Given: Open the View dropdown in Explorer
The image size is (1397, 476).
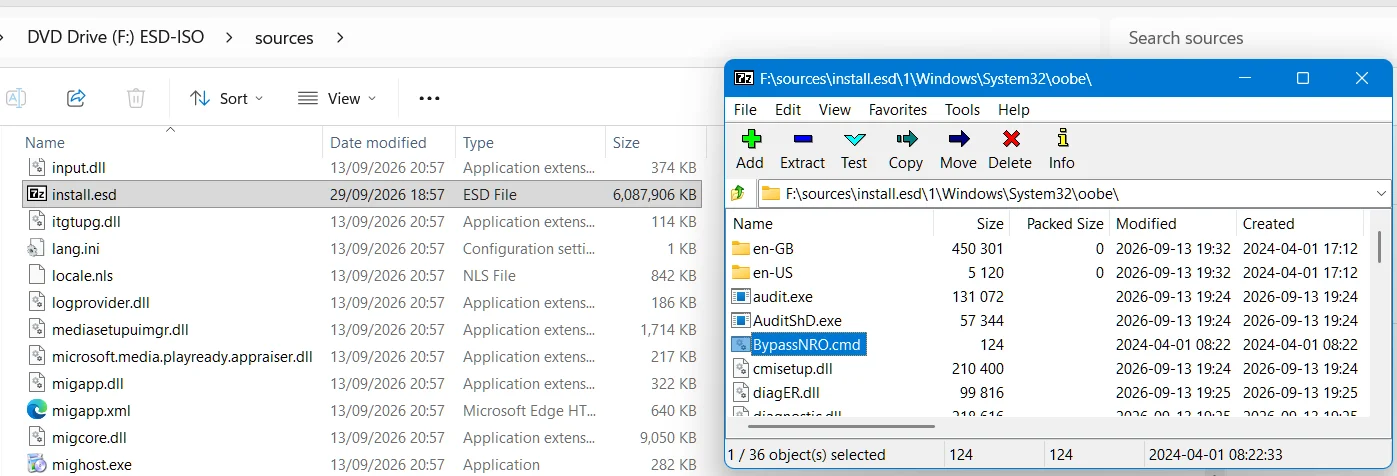Looking at the screenshot, I should point(338,98).
